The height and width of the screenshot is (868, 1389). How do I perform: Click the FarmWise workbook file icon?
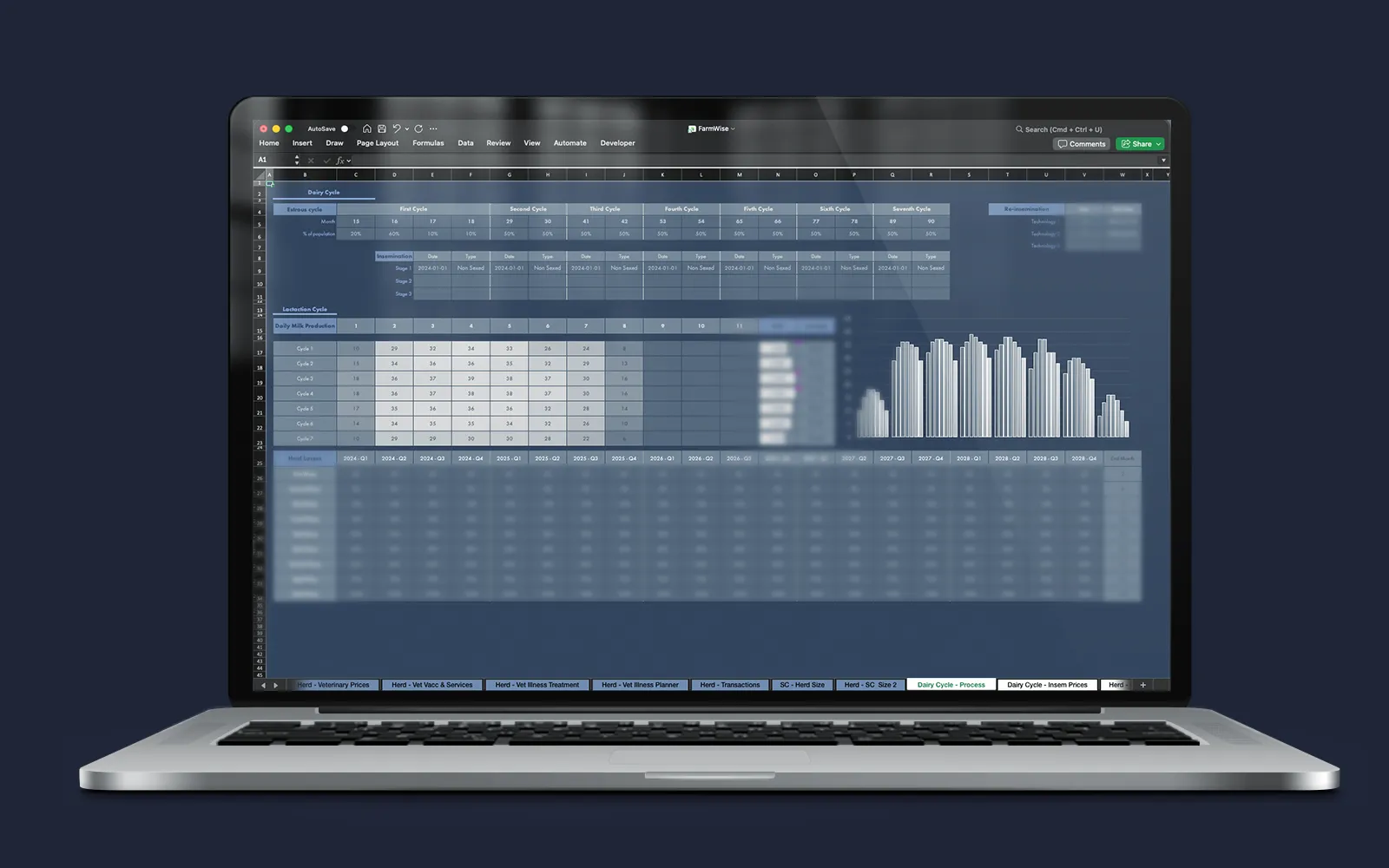(x=692, y=128)
